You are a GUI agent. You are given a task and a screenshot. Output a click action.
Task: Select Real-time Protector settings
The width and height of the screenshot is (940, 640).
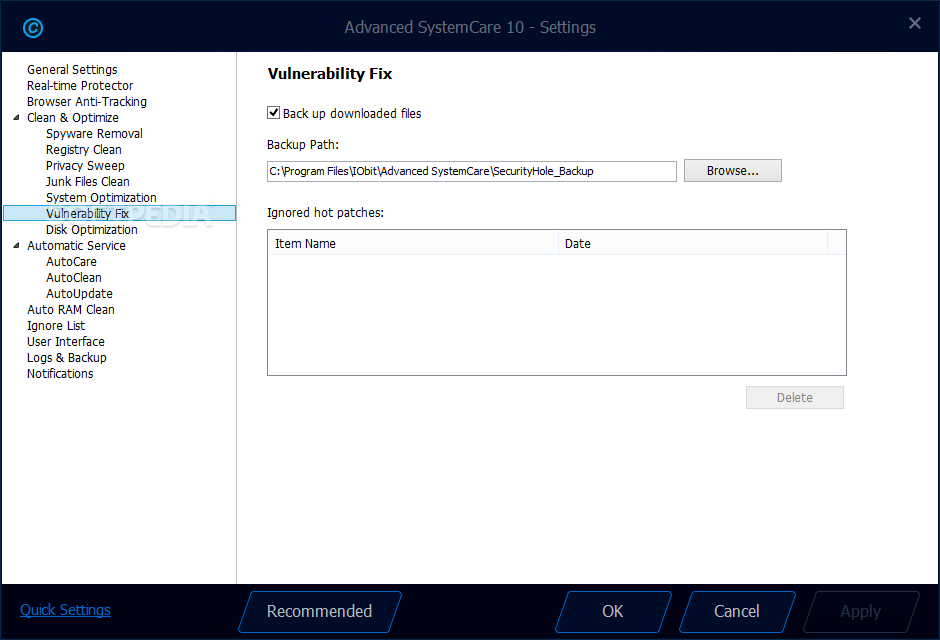80,86
